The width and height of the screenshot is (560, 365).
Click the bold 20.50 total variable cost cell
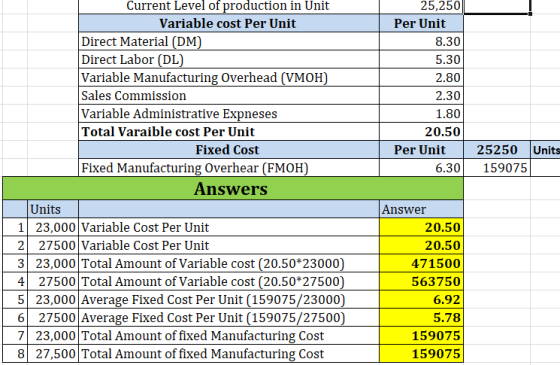click(421, 132)
